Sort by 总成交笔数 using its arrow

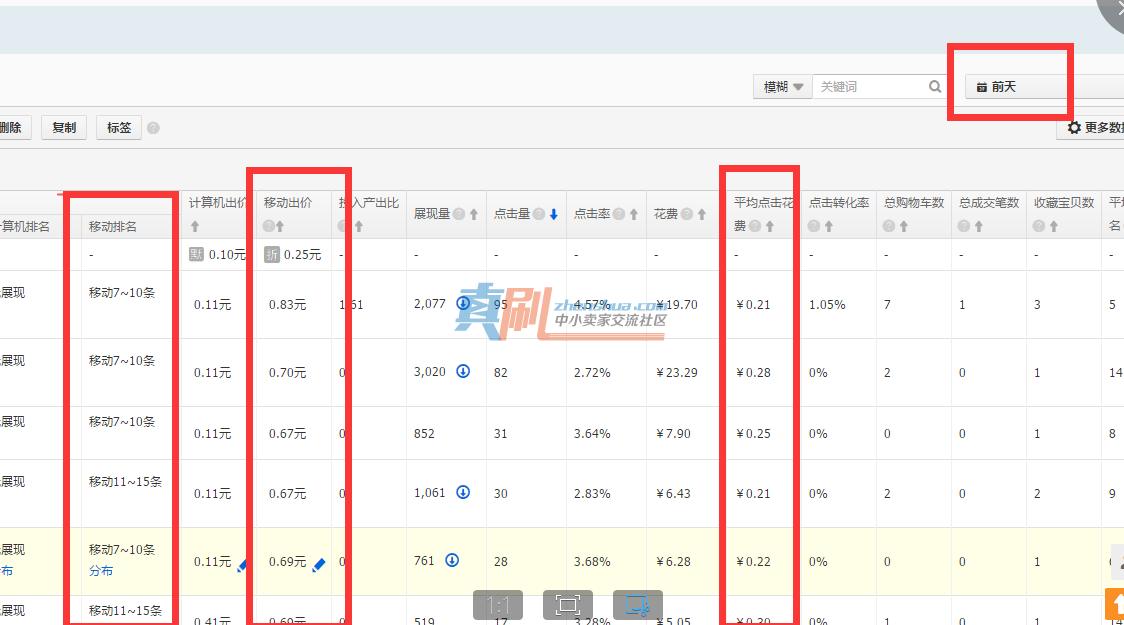point(978,226)
